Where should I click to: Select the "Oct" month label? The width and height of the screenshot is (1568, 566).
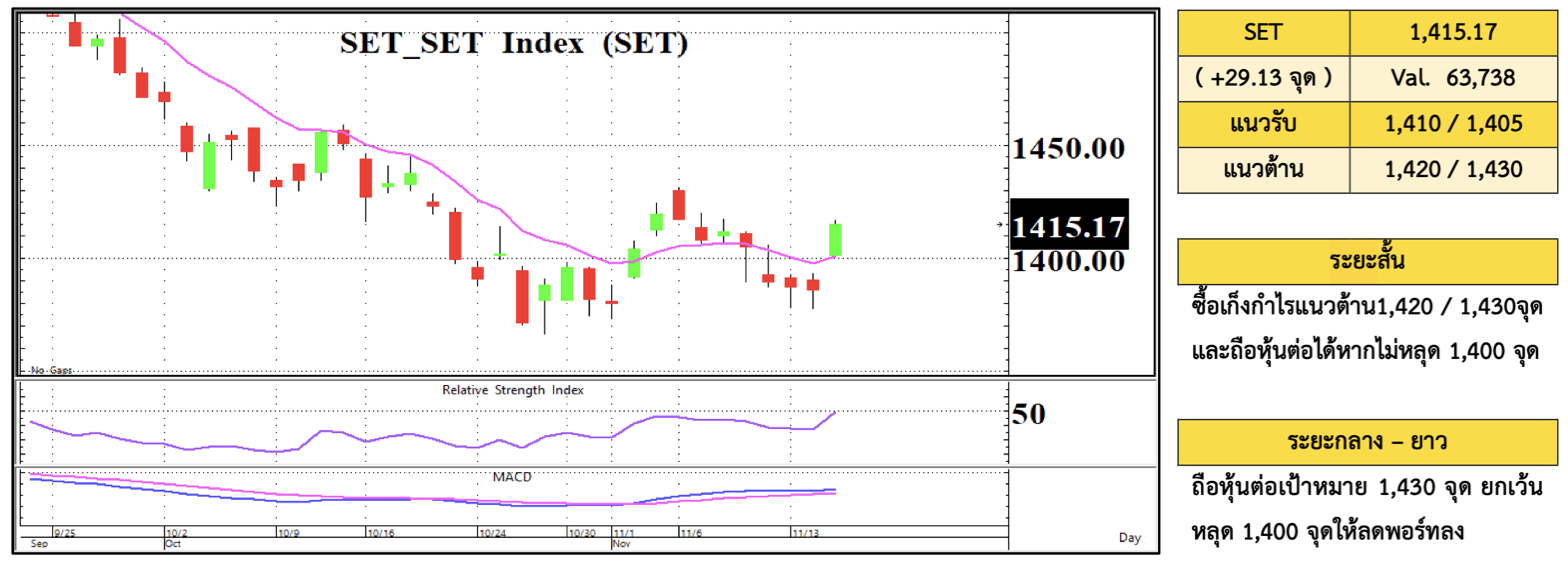(172, 545)
